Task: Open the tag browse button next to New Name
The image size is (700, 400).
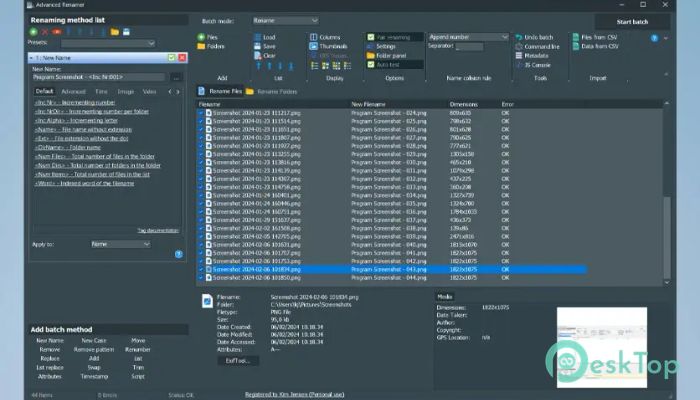Action: point(176,77)
